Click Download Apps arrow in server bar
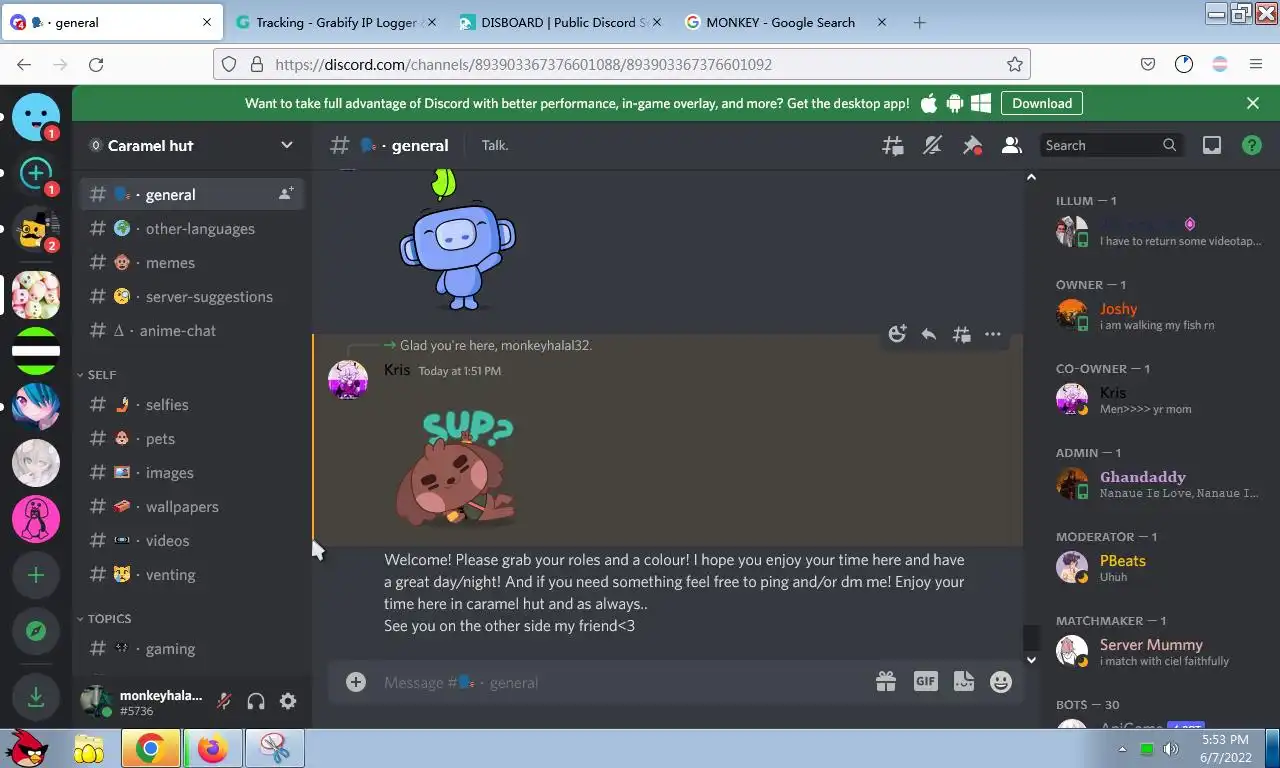Viewport: 1280px width, 768px height. pos(36,697)
